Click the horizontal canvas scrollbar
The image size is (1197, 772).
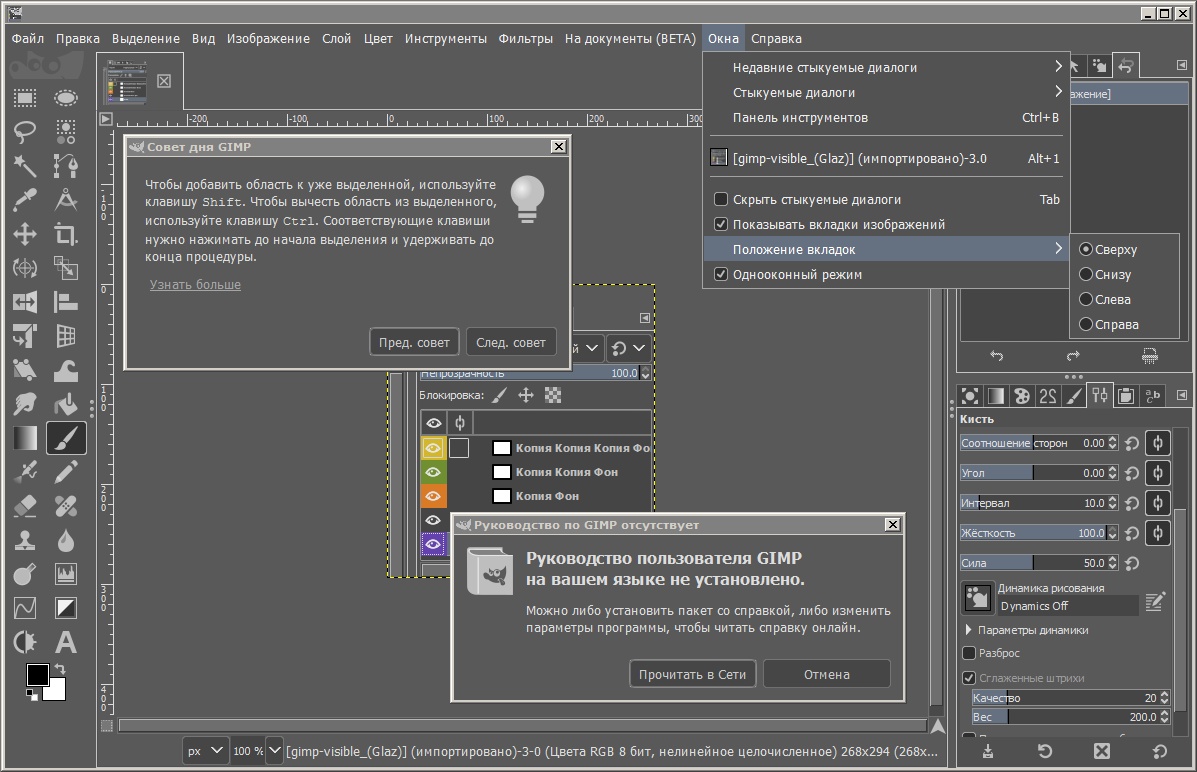(523, 726)
